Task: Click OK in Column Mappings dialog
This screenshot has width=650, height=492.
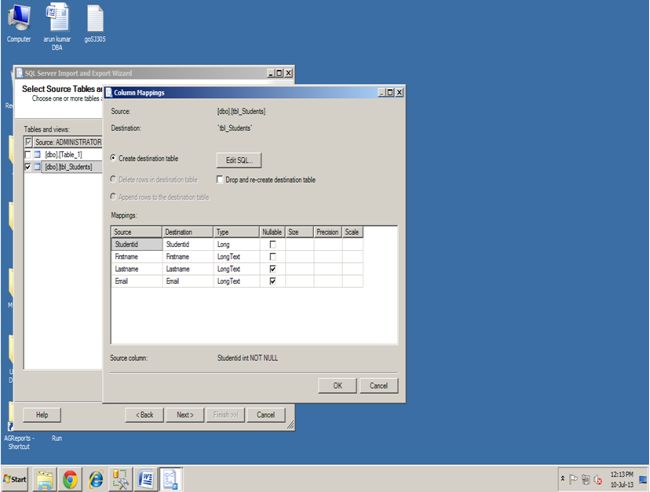Action: tap(337, 385)
